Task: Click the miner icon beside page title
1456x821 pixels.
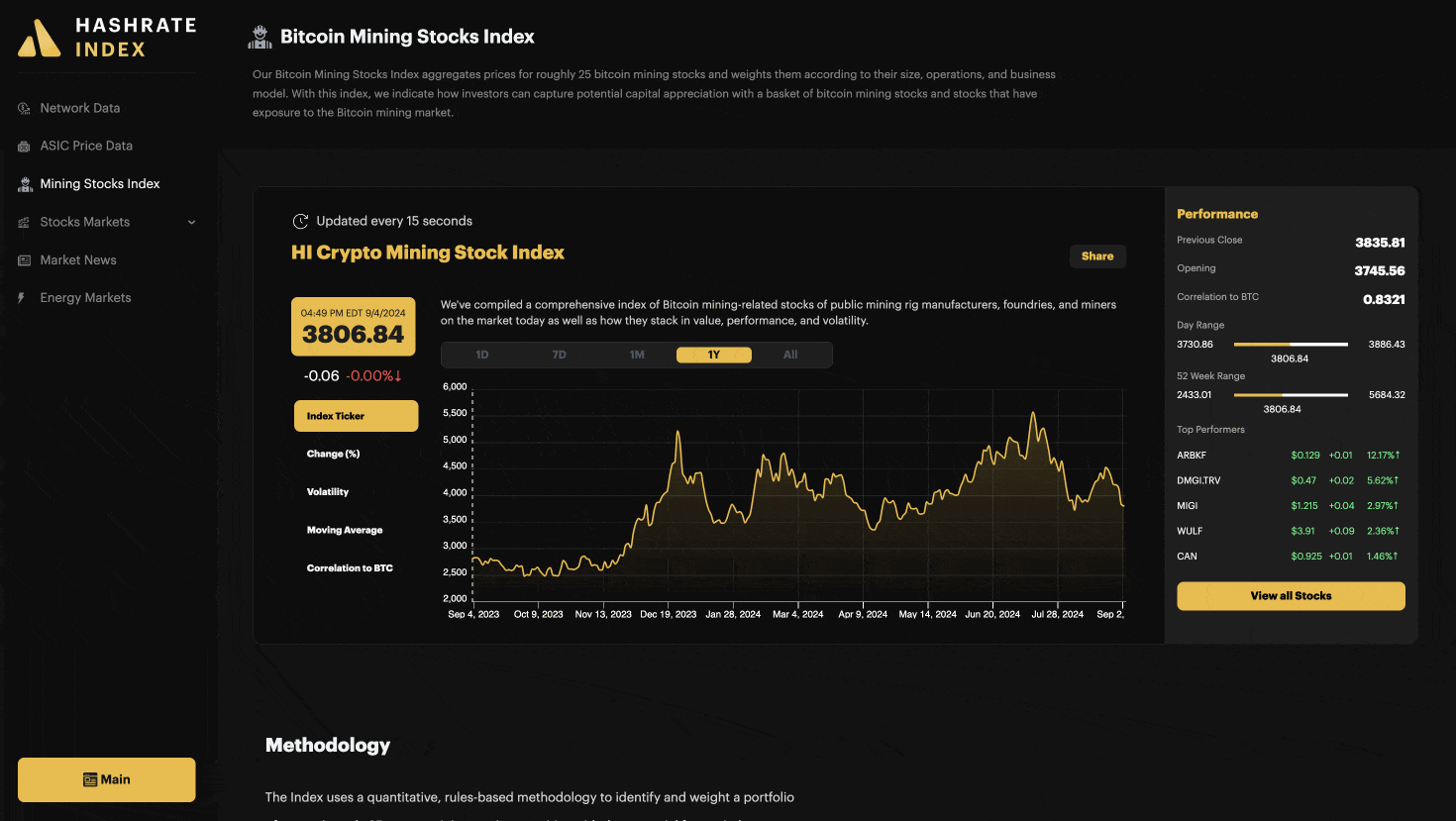Action: (x=260, y=38)
